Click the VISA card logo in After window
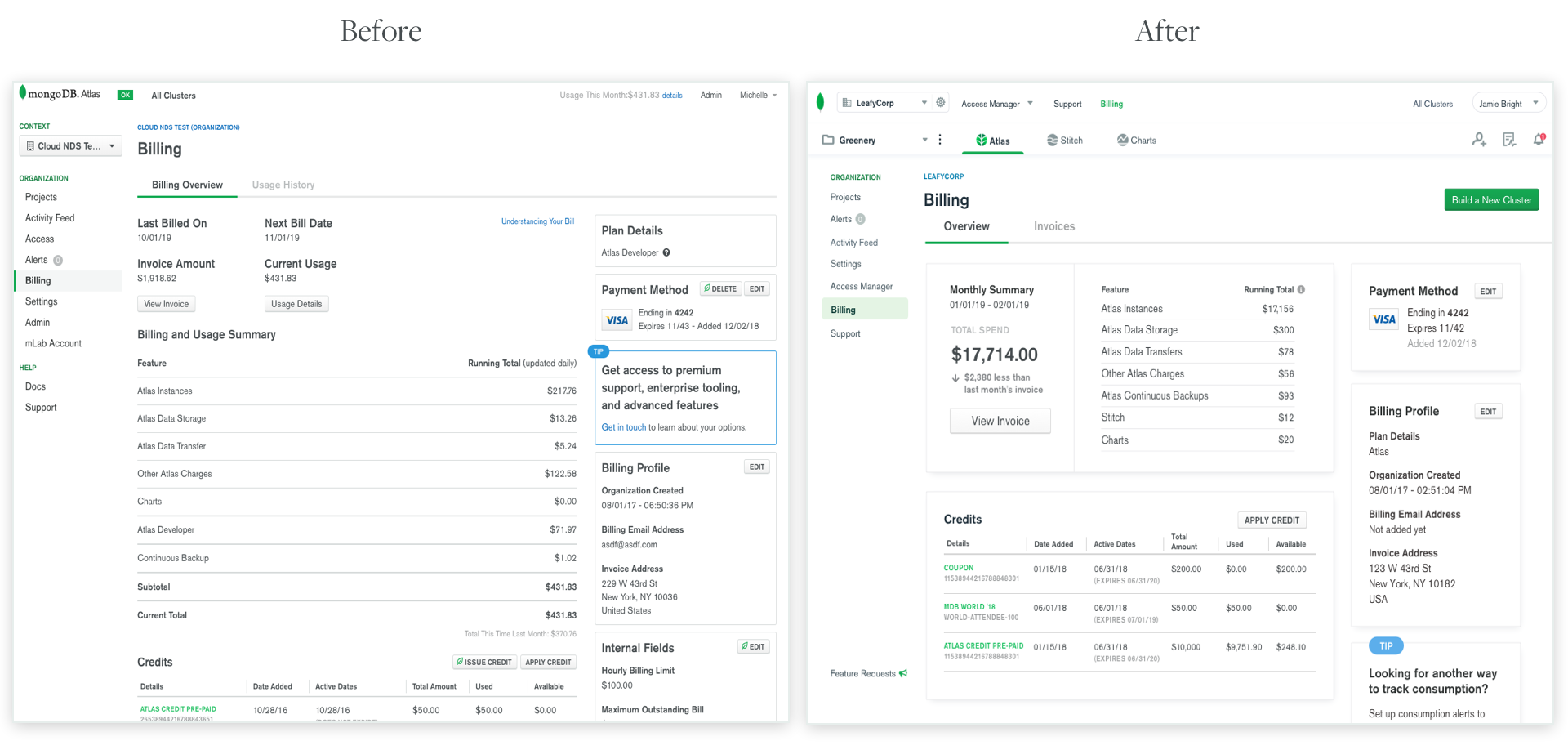Viewport: 1568px width, 750px height. click(1384, 319)
